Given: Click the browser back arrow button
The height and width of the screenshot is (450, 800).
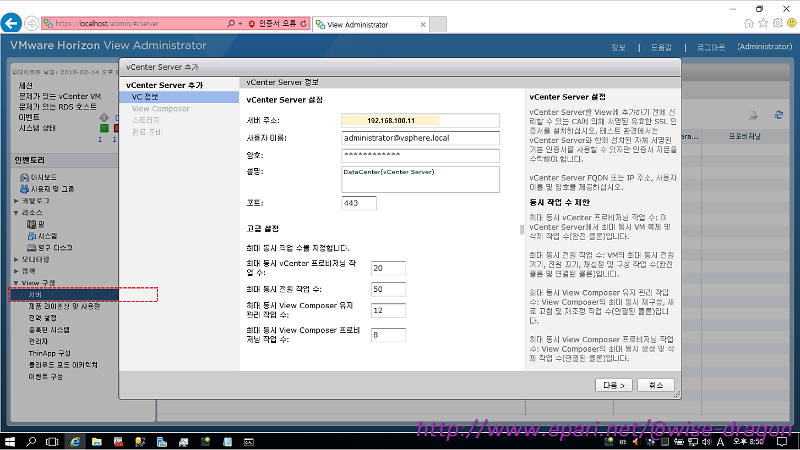Looking at the screenshot, I should (11, 23).
